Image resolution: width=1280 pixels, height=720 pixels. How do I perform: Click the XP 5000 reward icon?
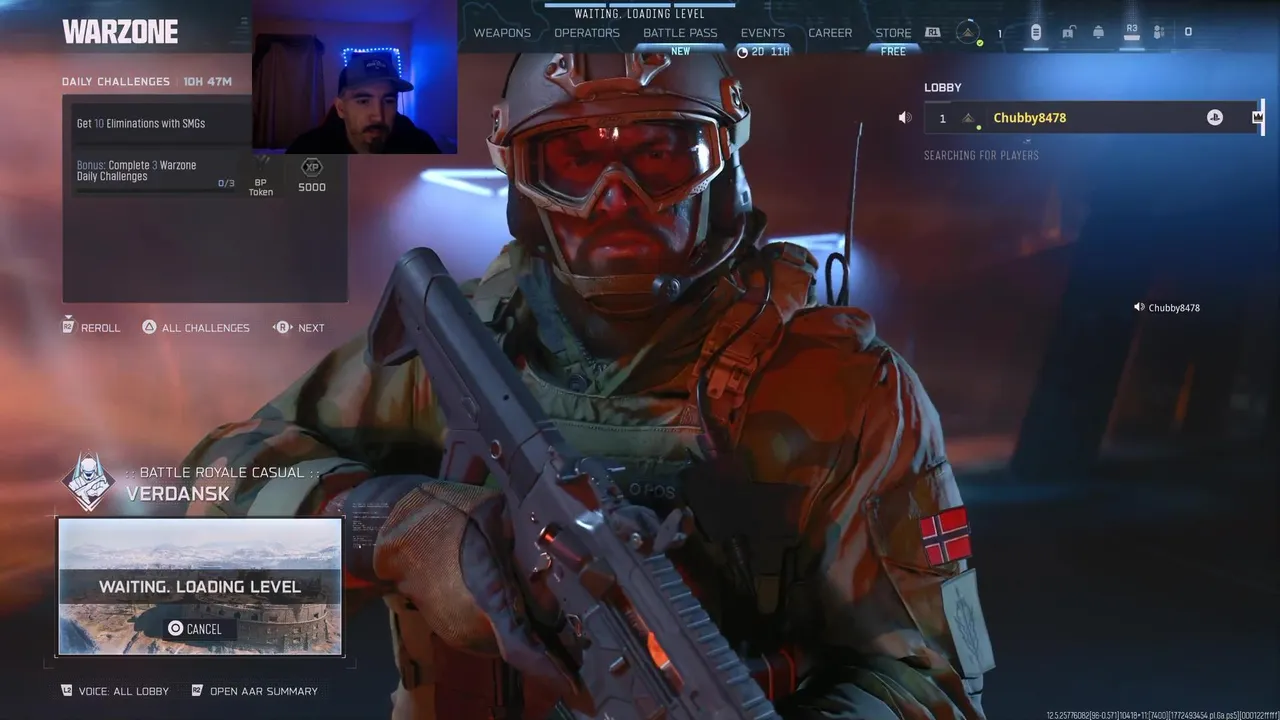pos(312,174)
